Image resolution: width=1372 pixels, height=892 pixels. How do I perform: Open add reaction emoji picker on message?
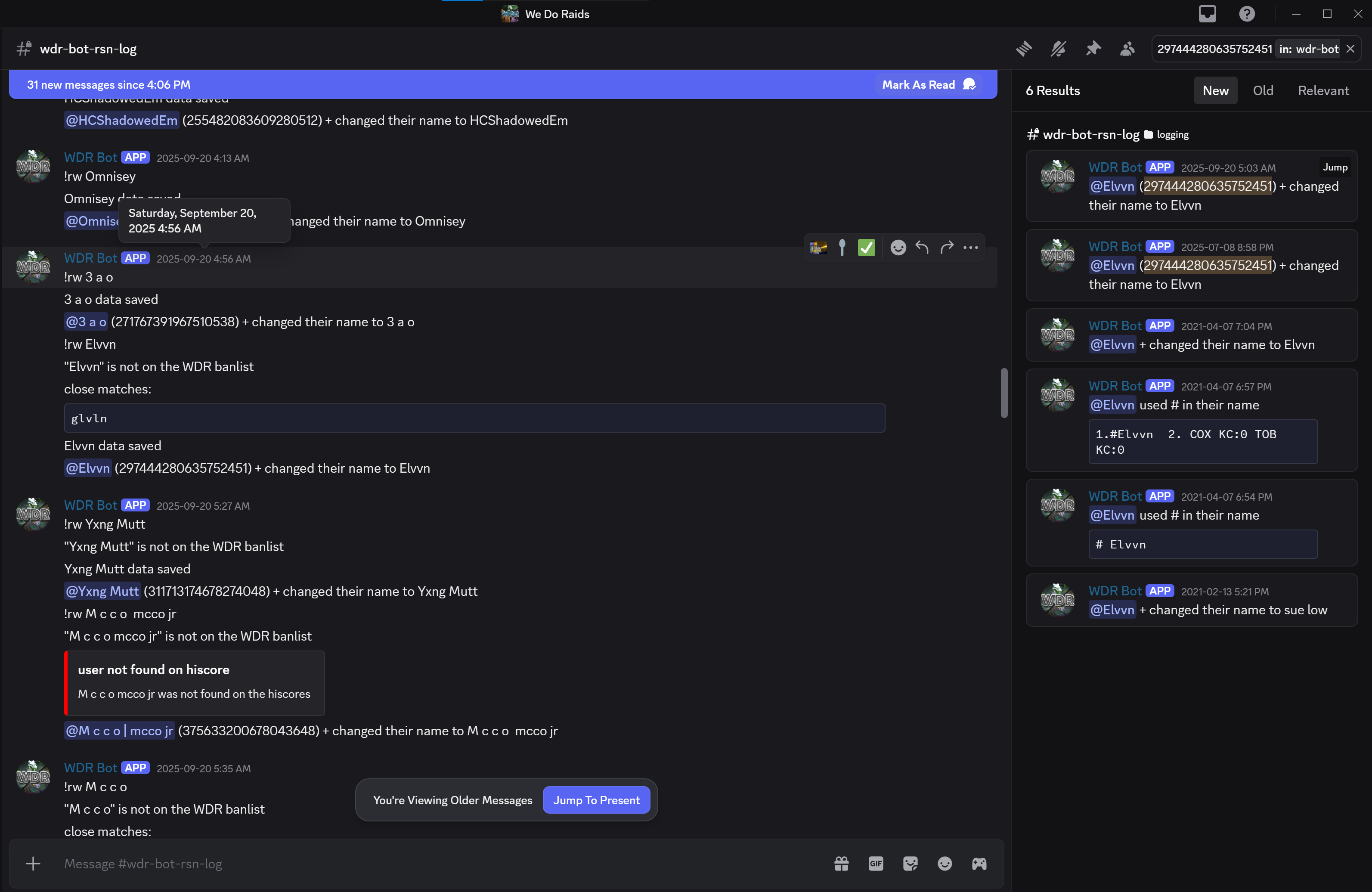(898, 248)
